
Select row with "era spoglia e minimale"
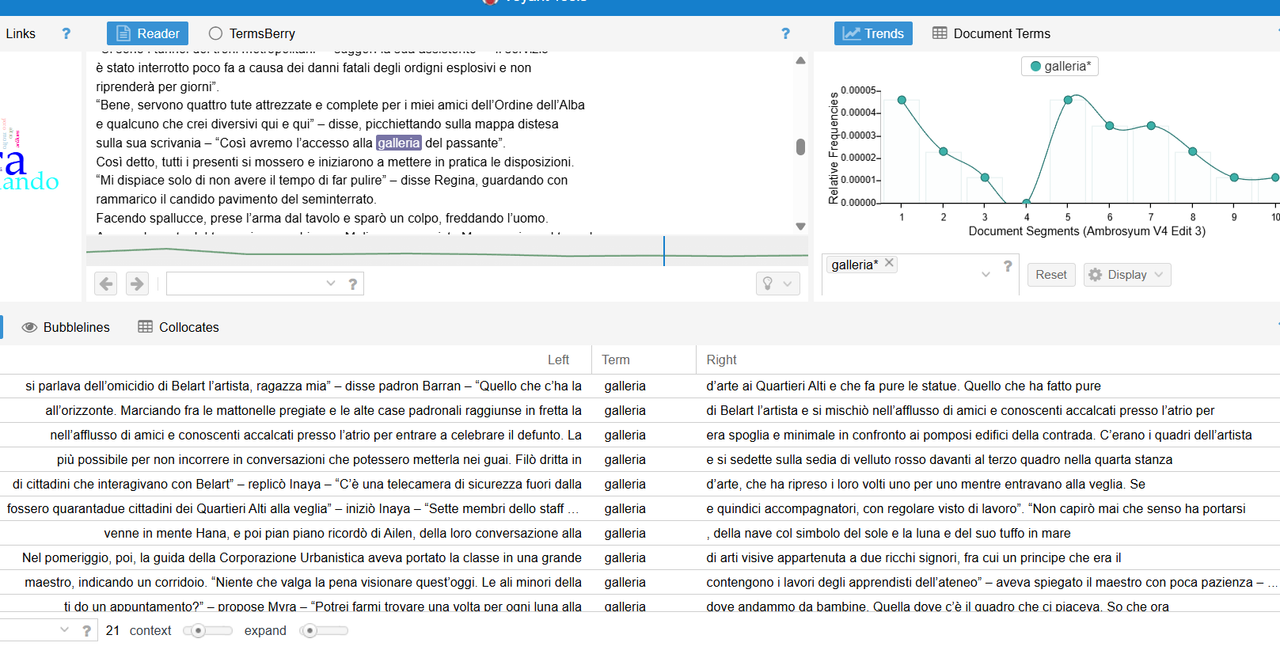point(640,435)
